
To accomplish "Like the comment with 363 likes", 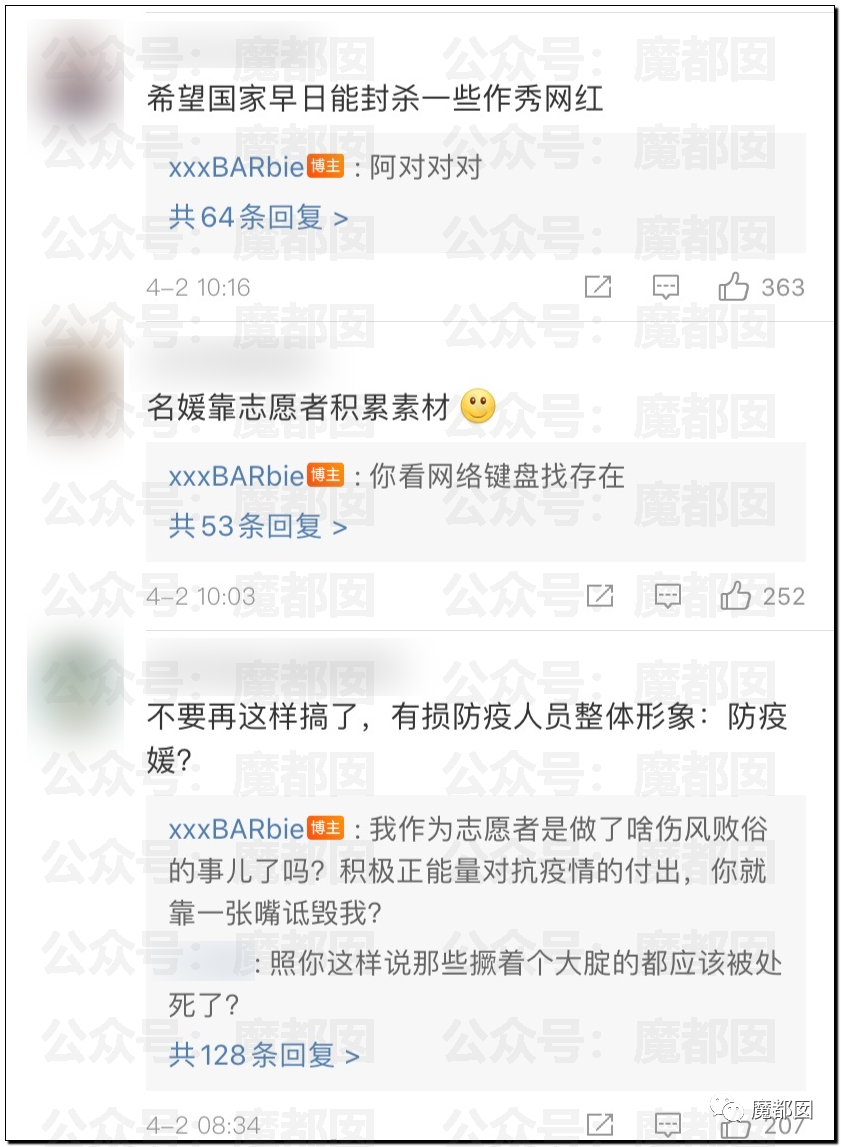I will click(733, 287).
